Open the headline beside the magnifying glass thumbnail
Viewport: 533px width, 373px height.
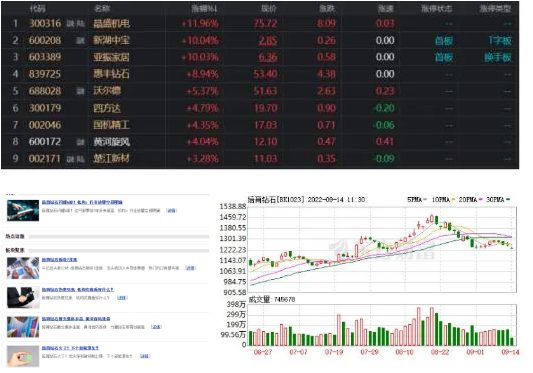click(x=78, y=290)
